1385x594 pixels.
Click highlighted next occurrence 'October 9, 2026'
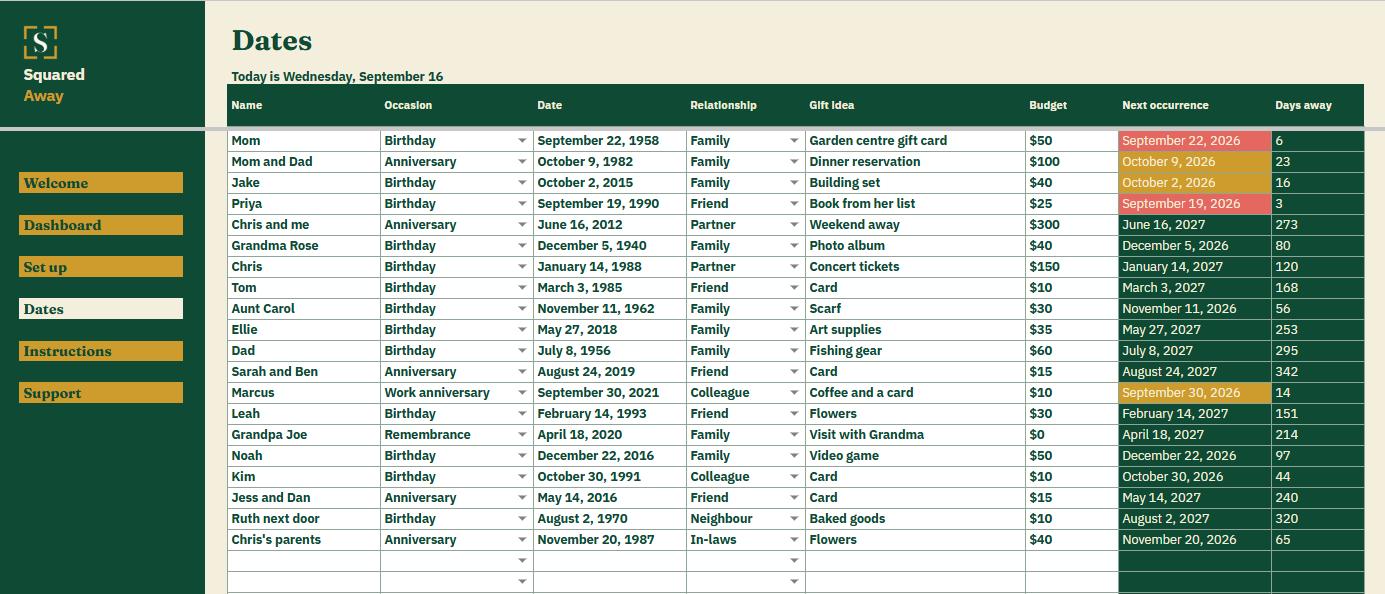[x=1195, y=162]
